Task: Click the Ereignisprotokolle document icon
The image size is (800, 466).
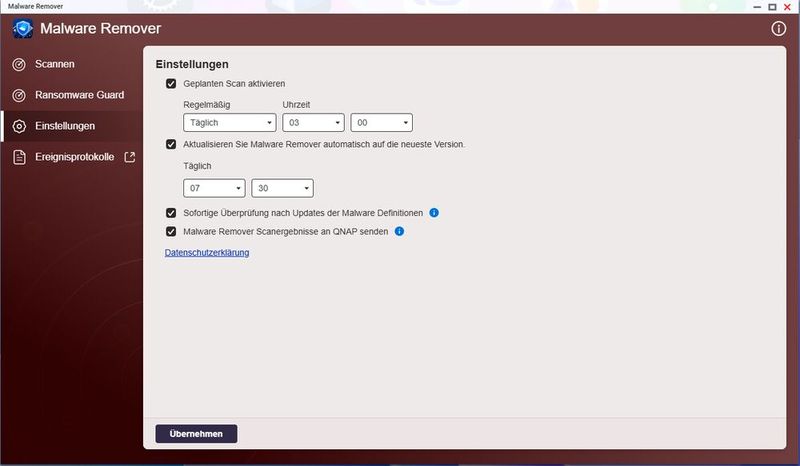Action: [x=19, y=157]
